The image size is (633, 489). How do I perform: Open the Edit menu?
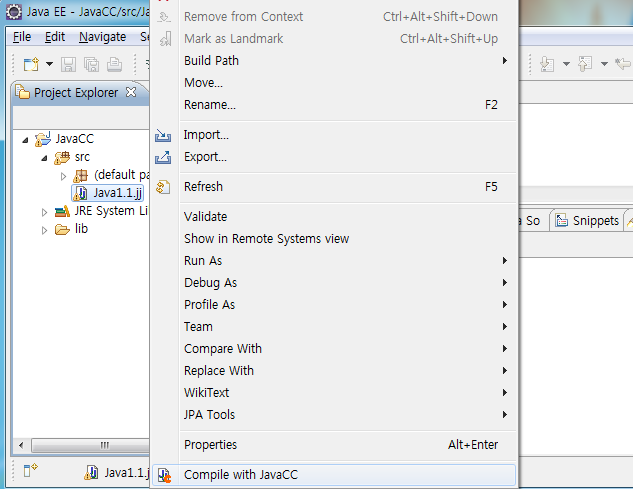(x=54, y=37)
